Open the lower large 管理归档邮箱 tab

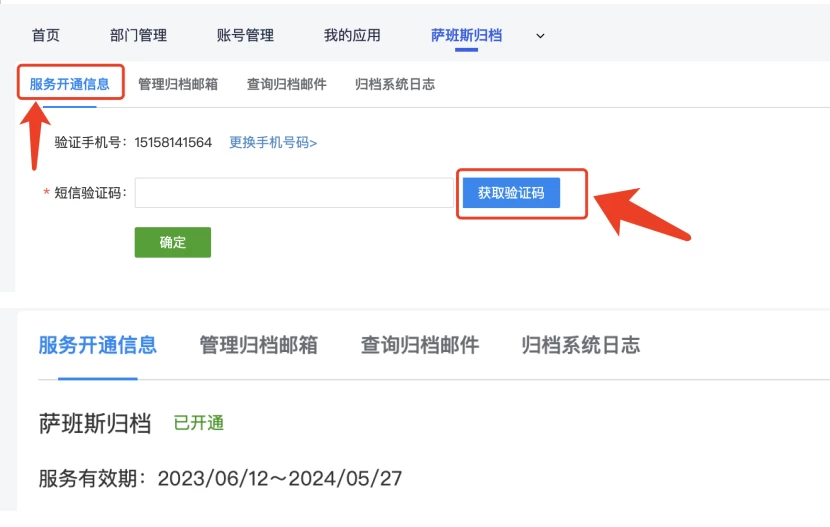click(x=258, y=345)
